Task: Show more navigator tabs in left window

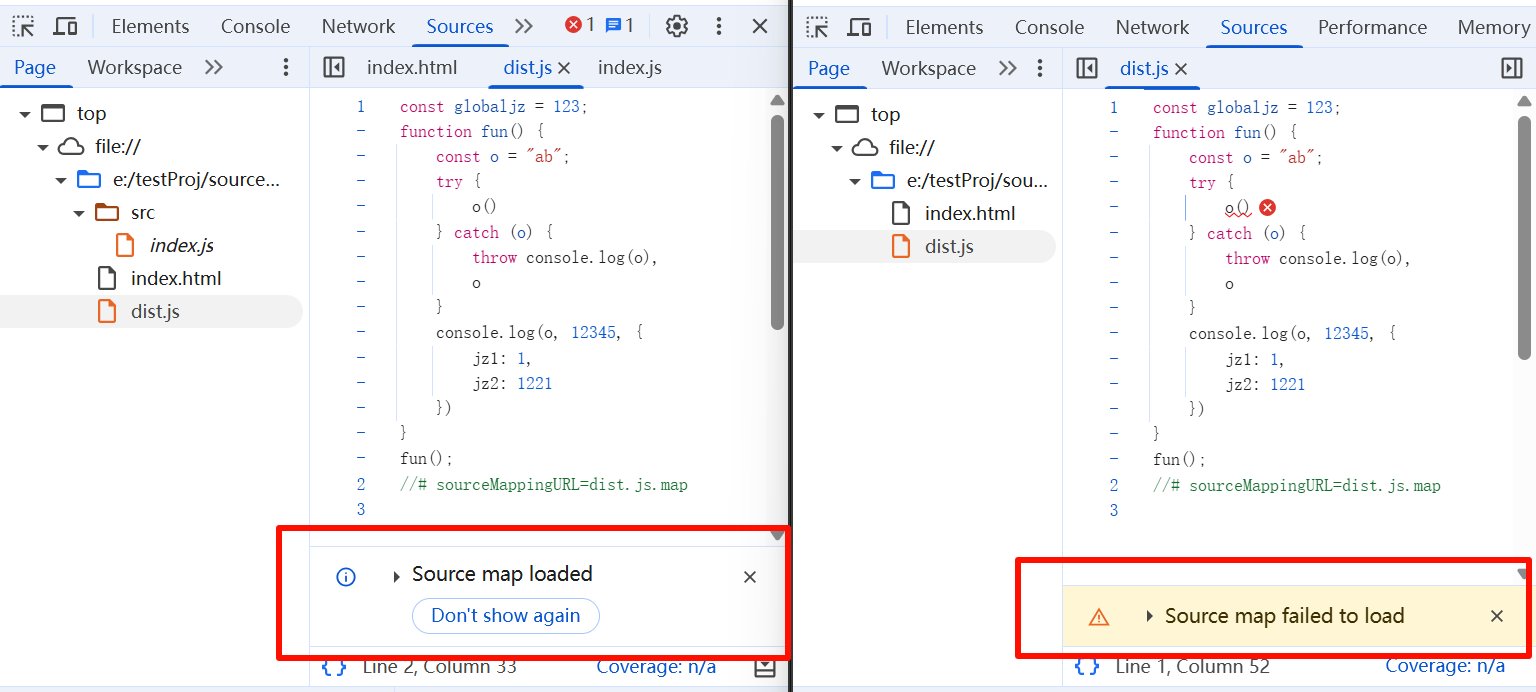Action: click(213, 67)
